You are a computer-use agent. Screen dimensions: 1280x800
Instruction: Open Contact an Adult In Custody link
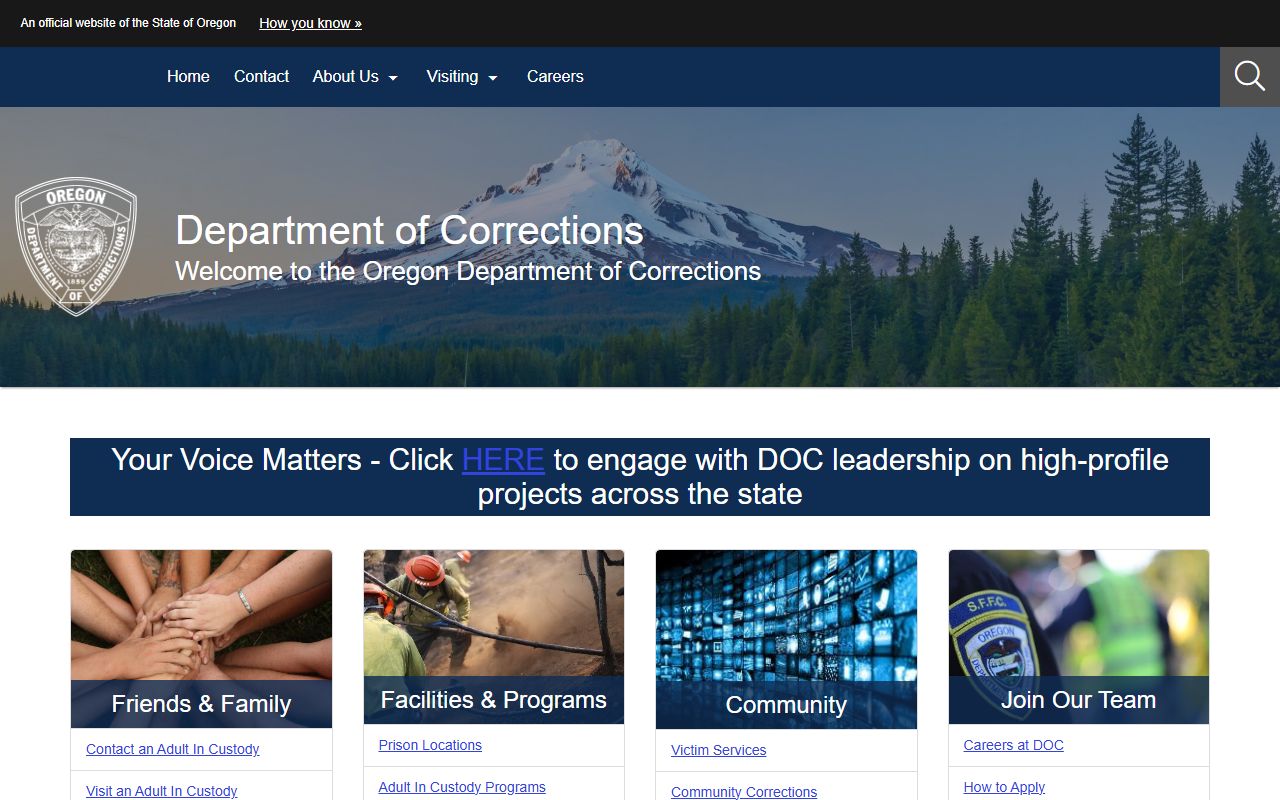172,749
